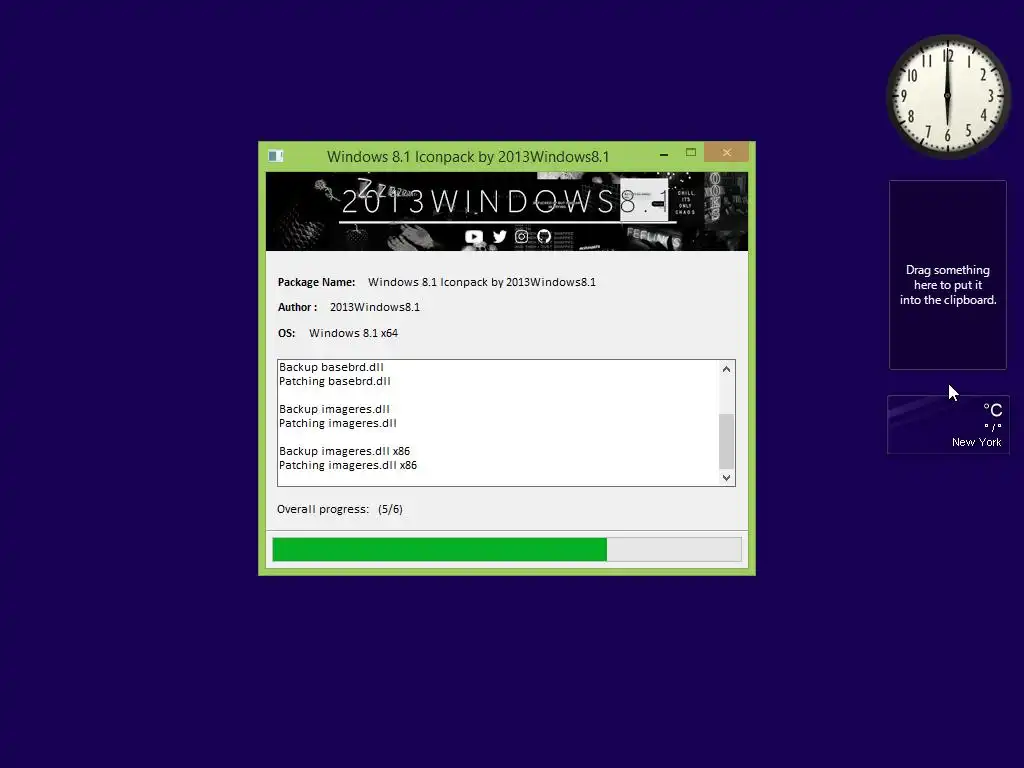Screen dimensions: 1024x768
Task: Click the log scrollbar thumb
Action: tap(726, 441)
